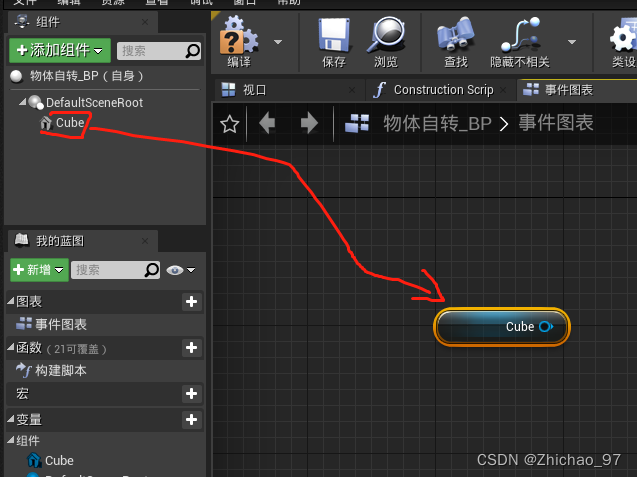Screen dimensions: 637x477
Task: Open the Hide Unrelated dropdown arrow
Action: pos(572,42)
